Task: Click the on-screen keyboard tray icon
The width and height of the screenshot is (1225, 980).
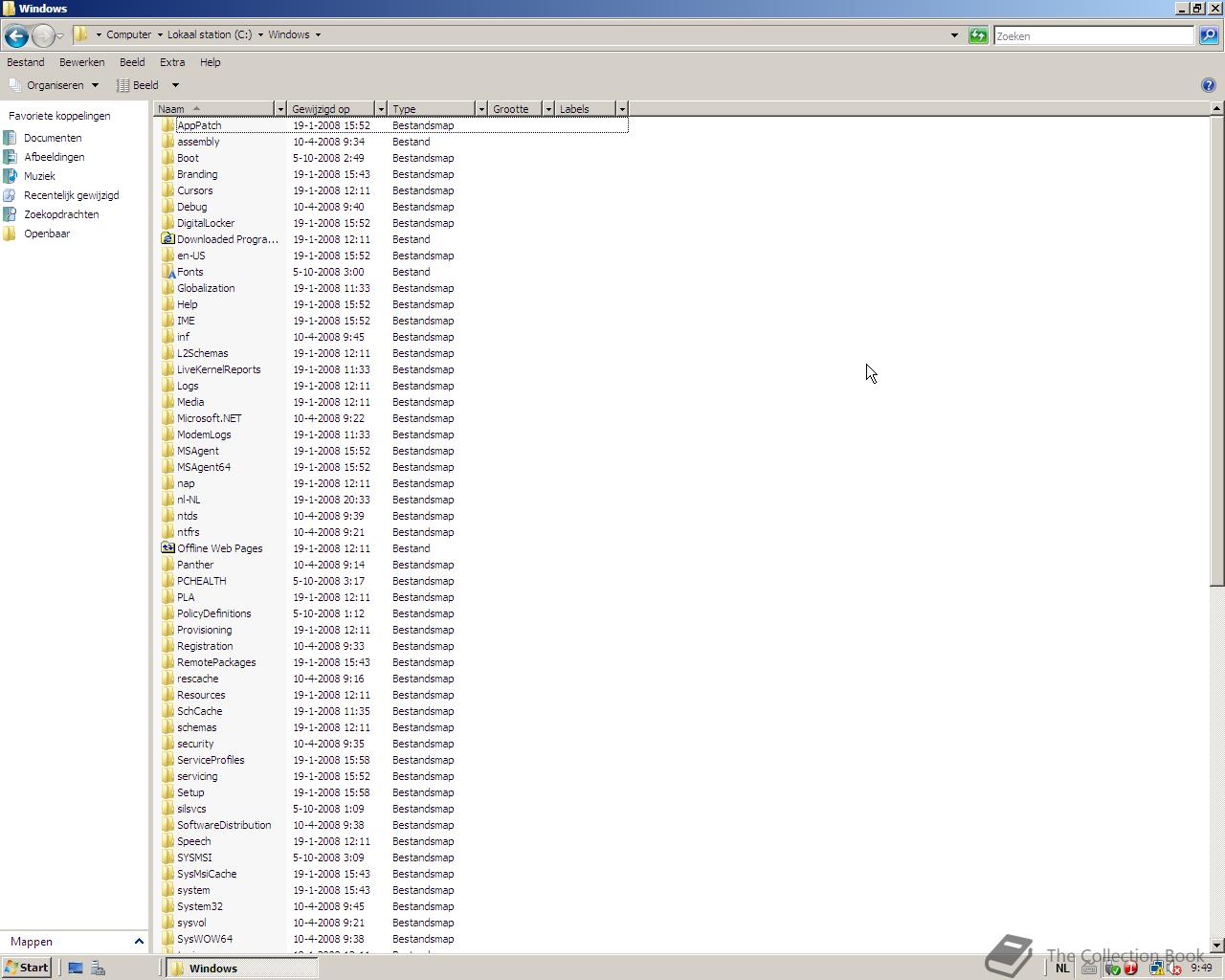Action: (1089, 969)
